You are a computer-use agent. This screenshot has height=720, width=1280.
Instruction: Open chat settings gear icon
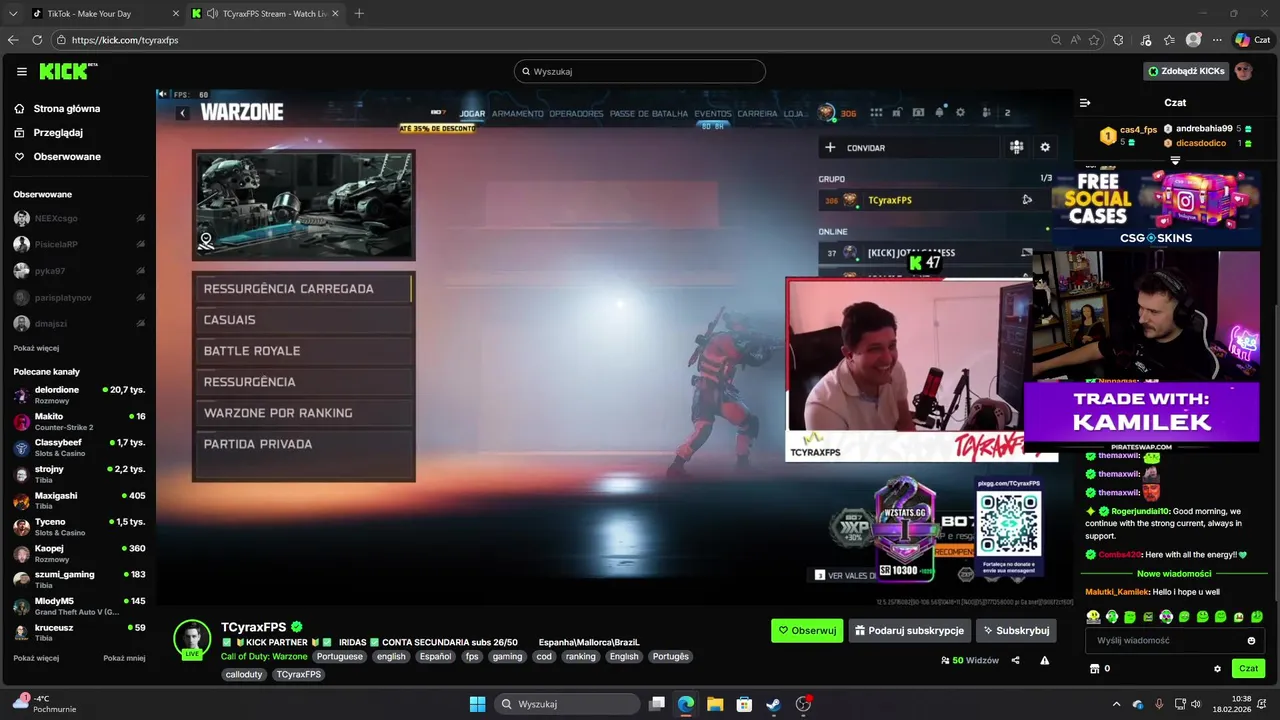(x=1217, y=668)
